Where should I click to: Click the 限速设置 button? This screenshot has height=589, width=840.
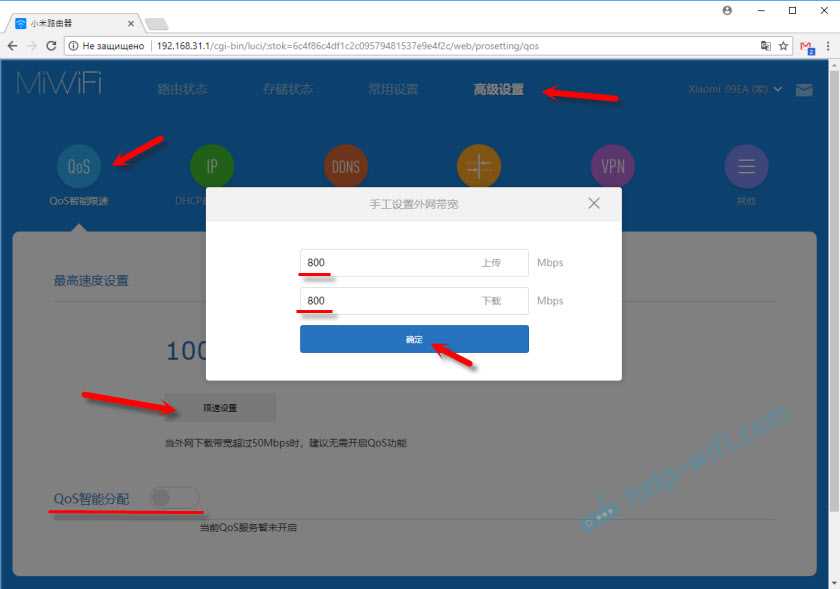point(220,408)
